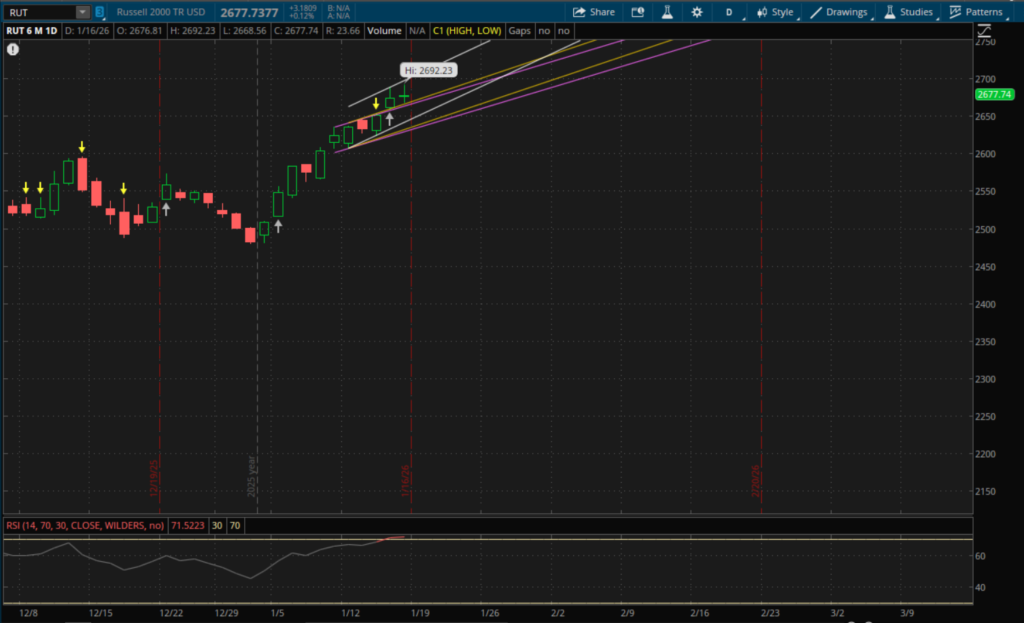Open the D timeframe dropdown
Viewport: 1024px width, 623px height.
(729, 12)
